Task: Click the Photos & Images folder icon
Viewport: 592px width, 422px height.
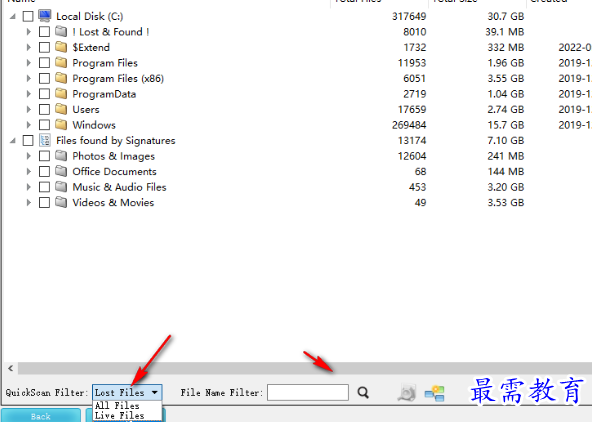Action: click(x=61, y=156)
